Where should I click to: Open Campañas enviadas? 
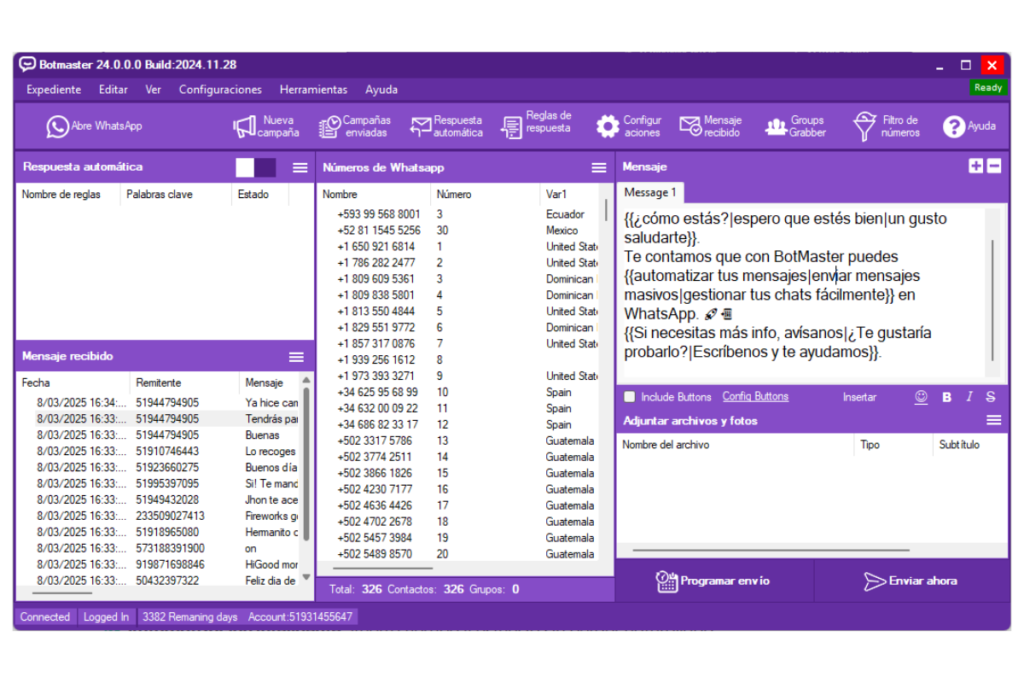click(355, 126)
